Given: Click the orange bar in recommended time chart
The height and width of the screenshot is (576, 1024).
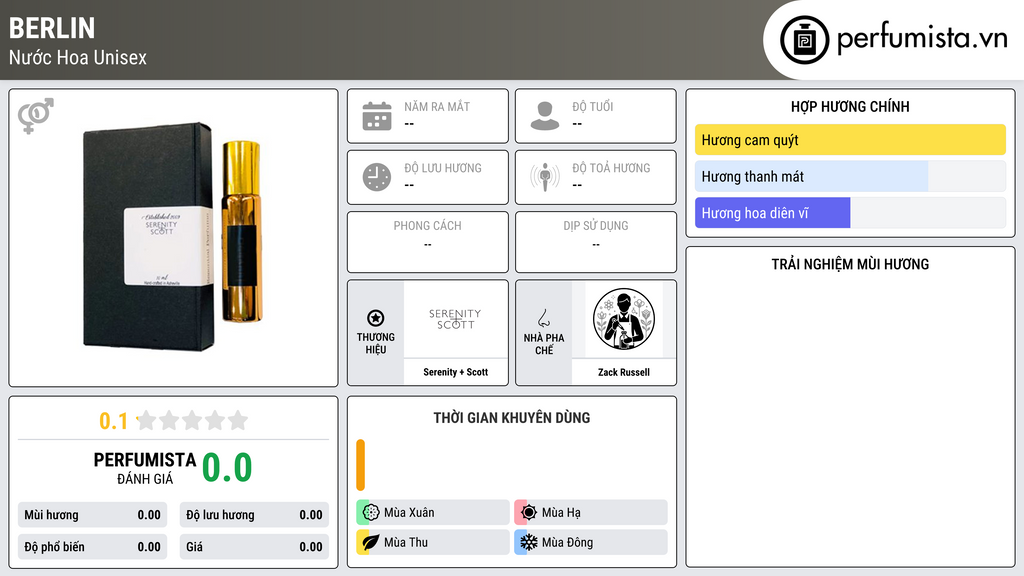Looking at the screenshot, I should coord(360,465).
